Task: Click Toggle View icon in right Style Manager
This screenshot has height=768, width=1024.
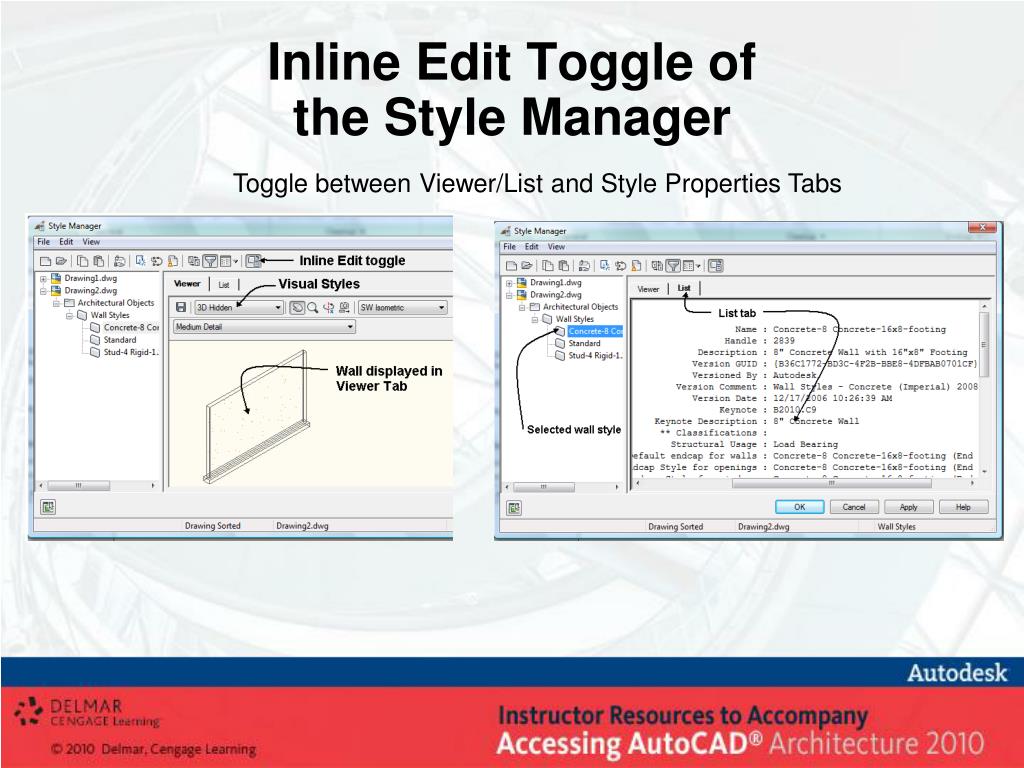Action: (657, 266)
